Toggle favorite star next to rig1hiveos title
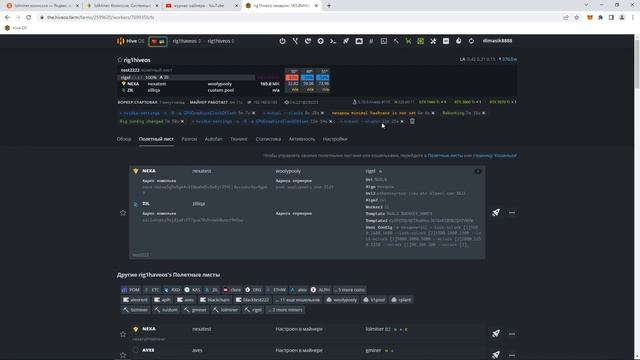This screenshot has height=360, width=640. [x=120, y=60]
